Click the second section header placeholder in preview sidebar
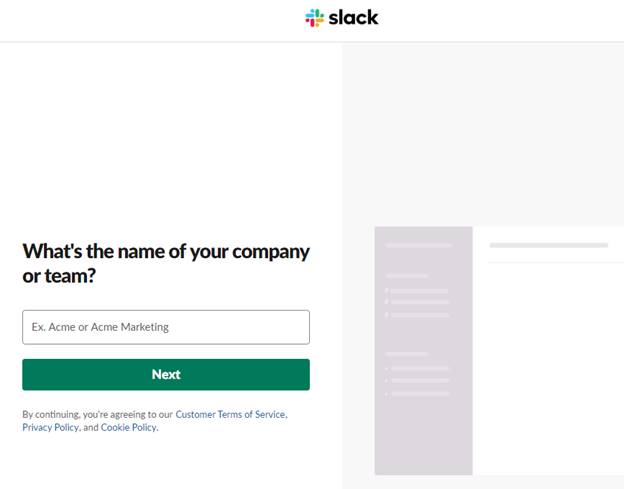This screenshot has height=489, width=624. tap(407, 353)
